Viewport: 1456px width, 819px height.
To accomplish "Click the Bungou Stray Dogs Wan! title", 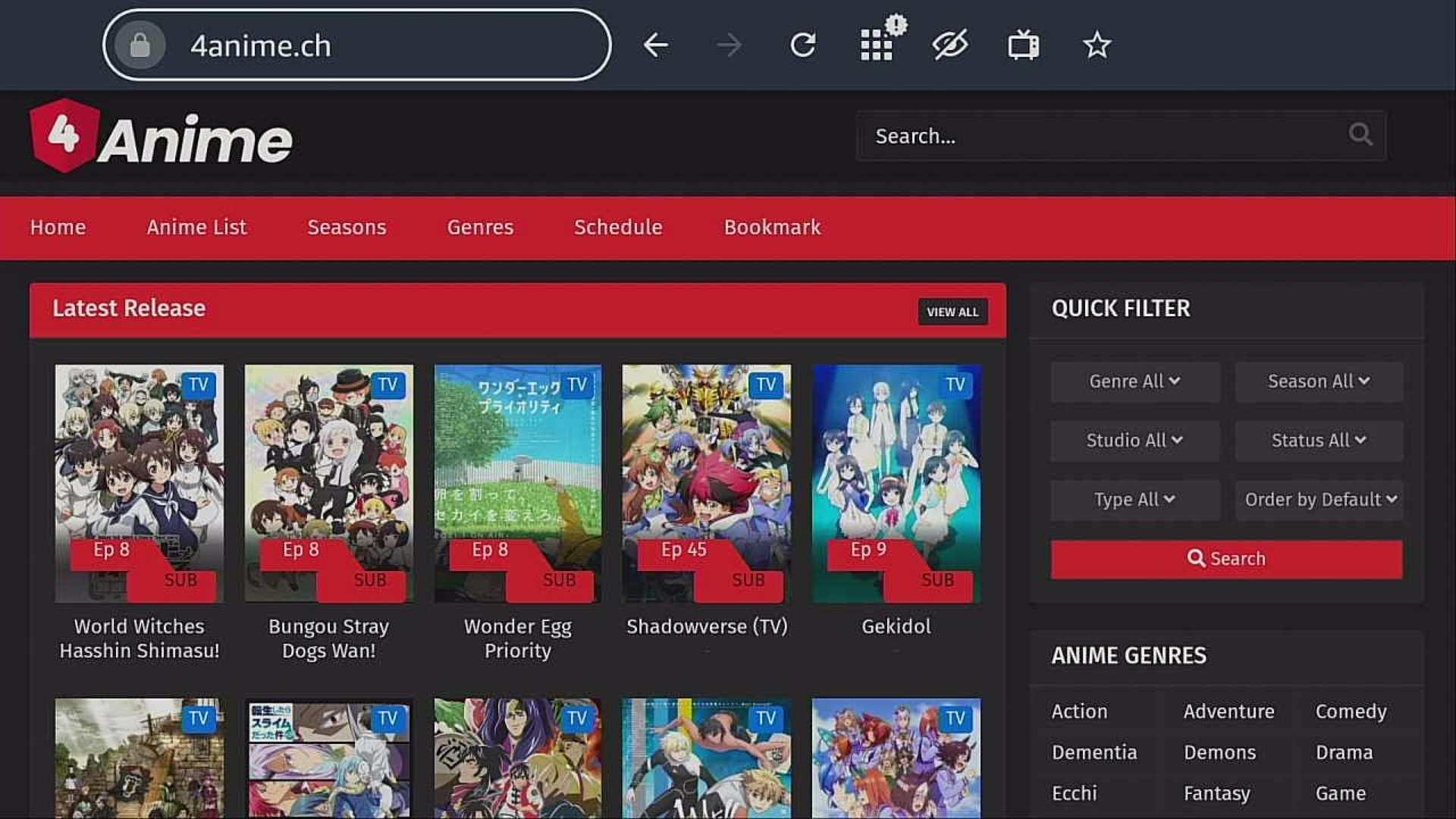I will pyautogui.click(x=328, y=639).
